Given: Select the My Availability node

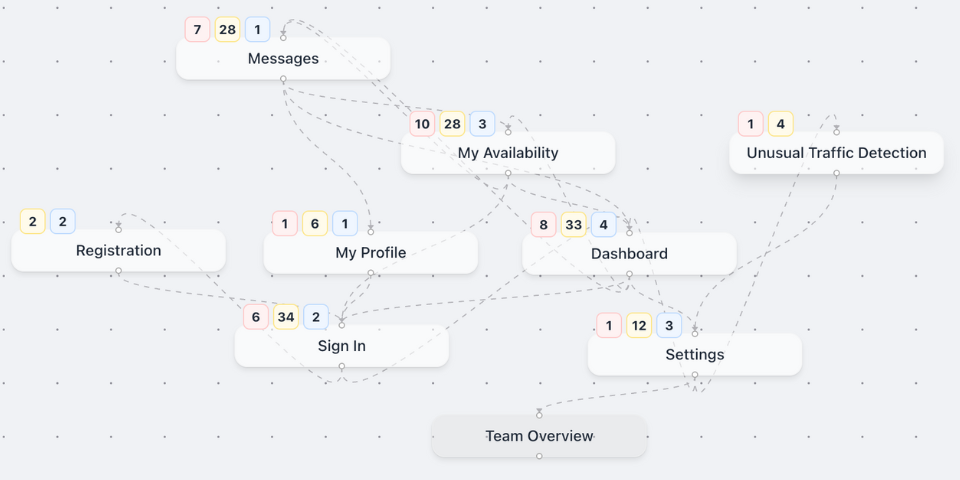Looking at the screenshot, I should click(508, 153).
